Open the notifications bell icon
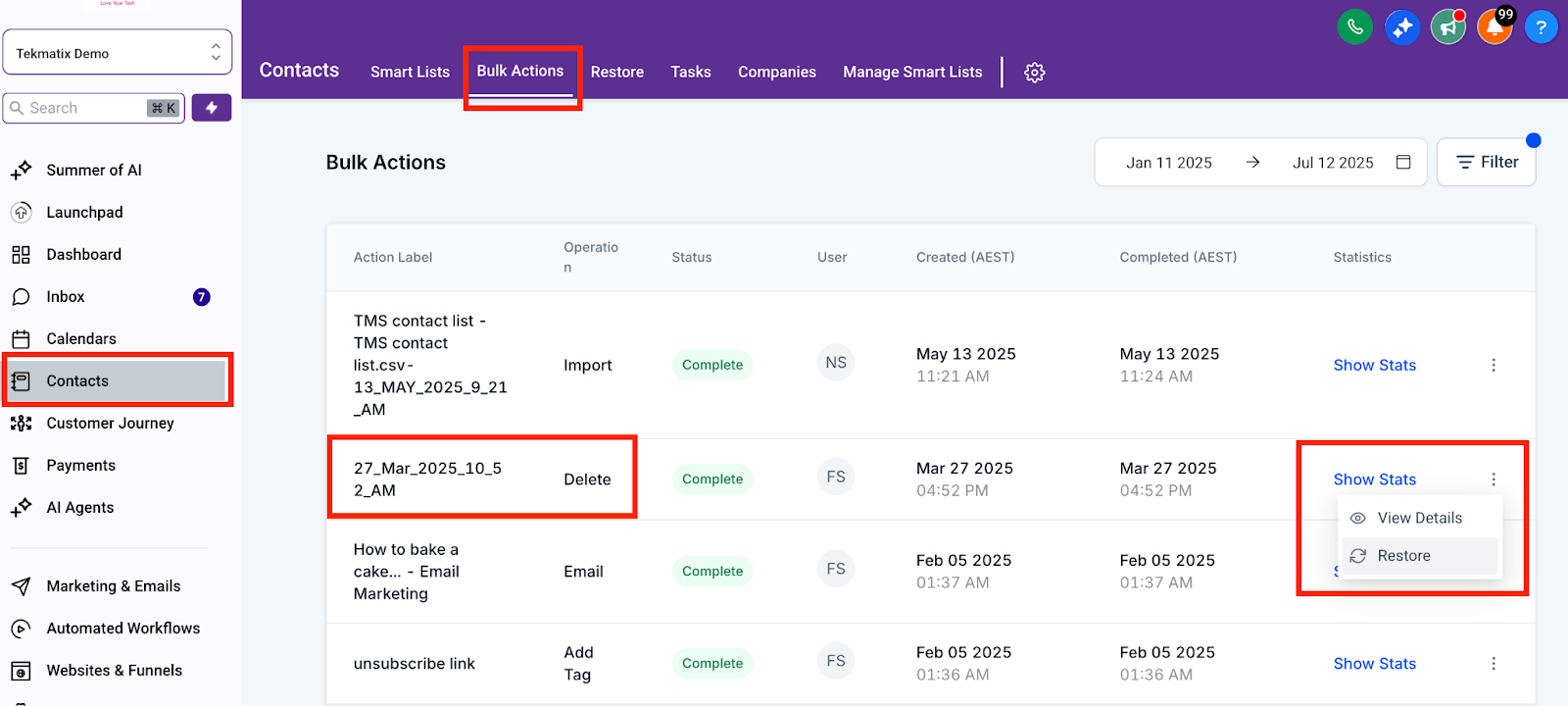Viewport: 1568px width, 706px height. pos(1494,27)
